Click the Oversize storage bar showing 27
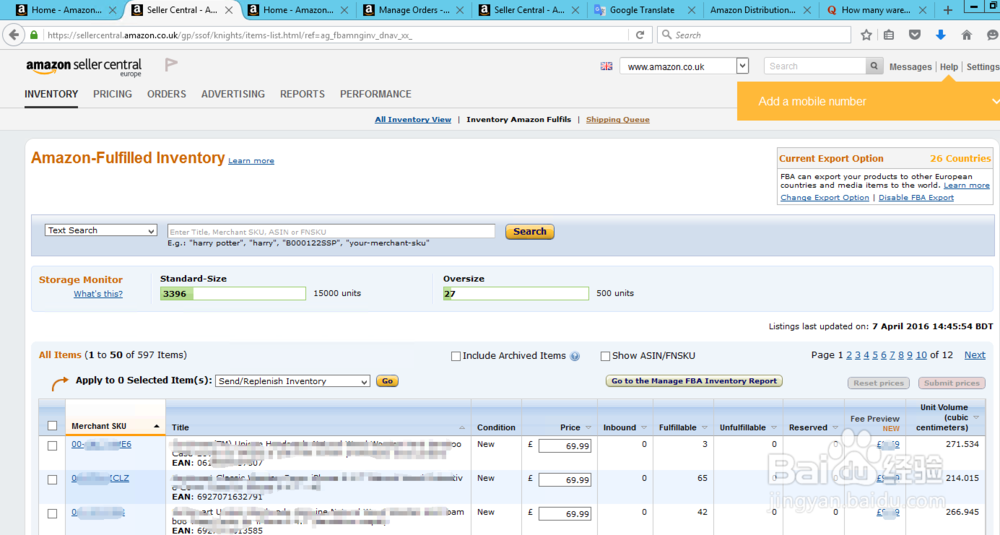Screen dimensions: 1000x535 515,293
